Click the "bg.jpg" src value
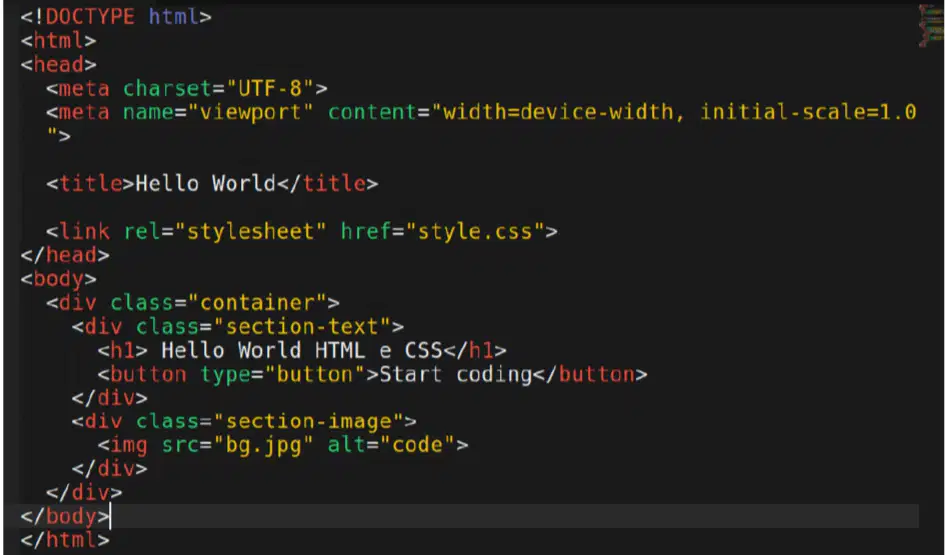 pyautogui.click(x=263, y=445)
